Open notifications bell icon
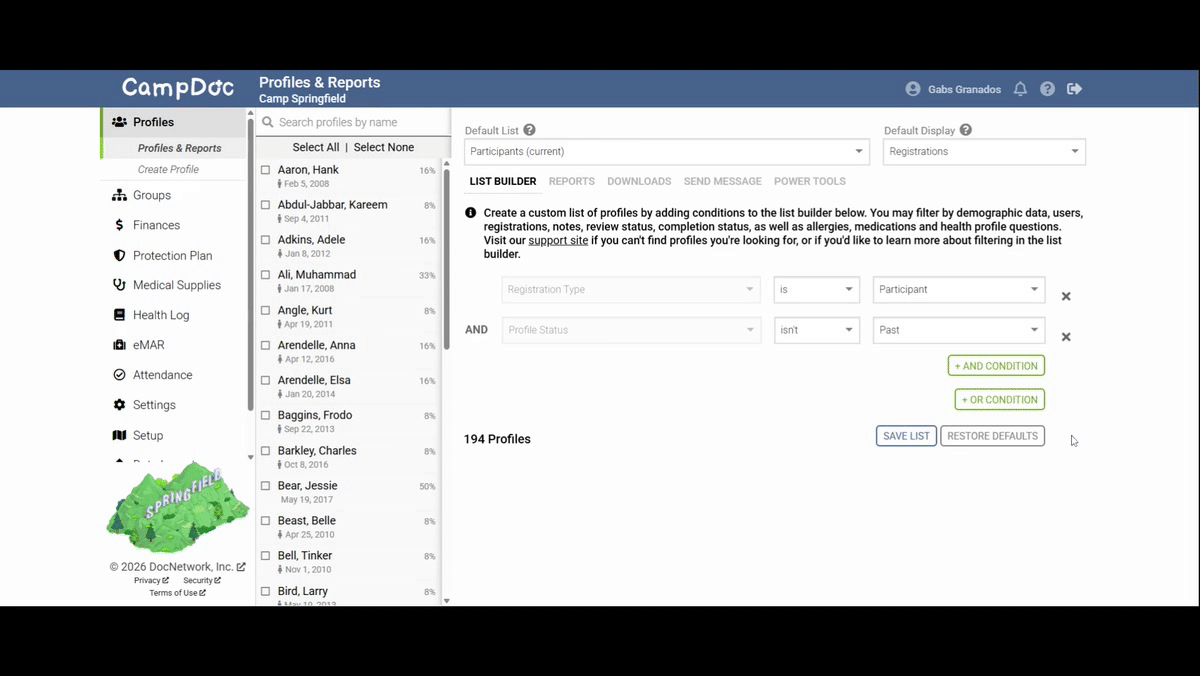The height and width of the screenshot is (676, 1200). click(x=1020, y=89)
